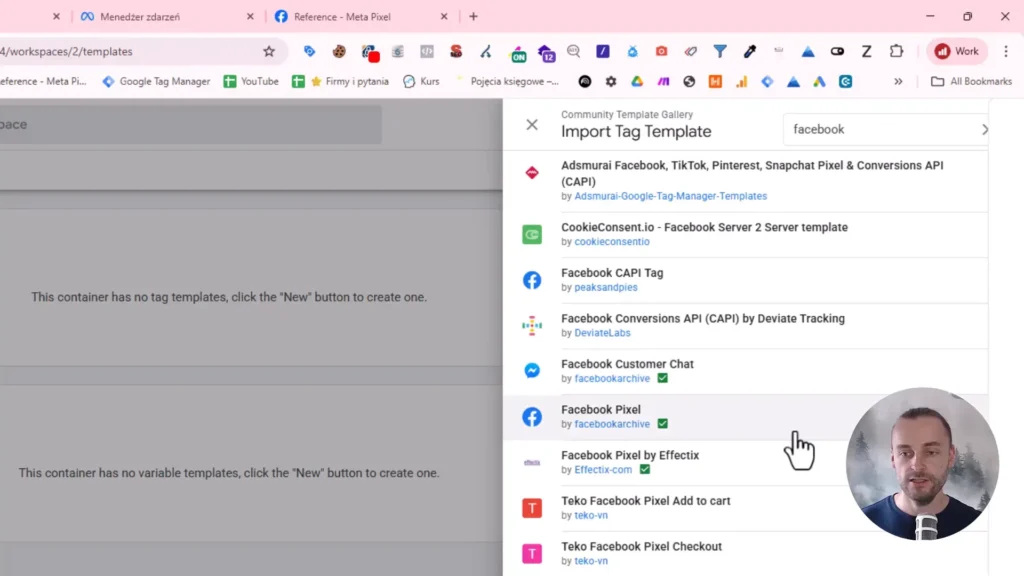Follow facebookarchive link under Facebook Customer Chat
This screenshot has width=1024, height=576.
(611, 379)
